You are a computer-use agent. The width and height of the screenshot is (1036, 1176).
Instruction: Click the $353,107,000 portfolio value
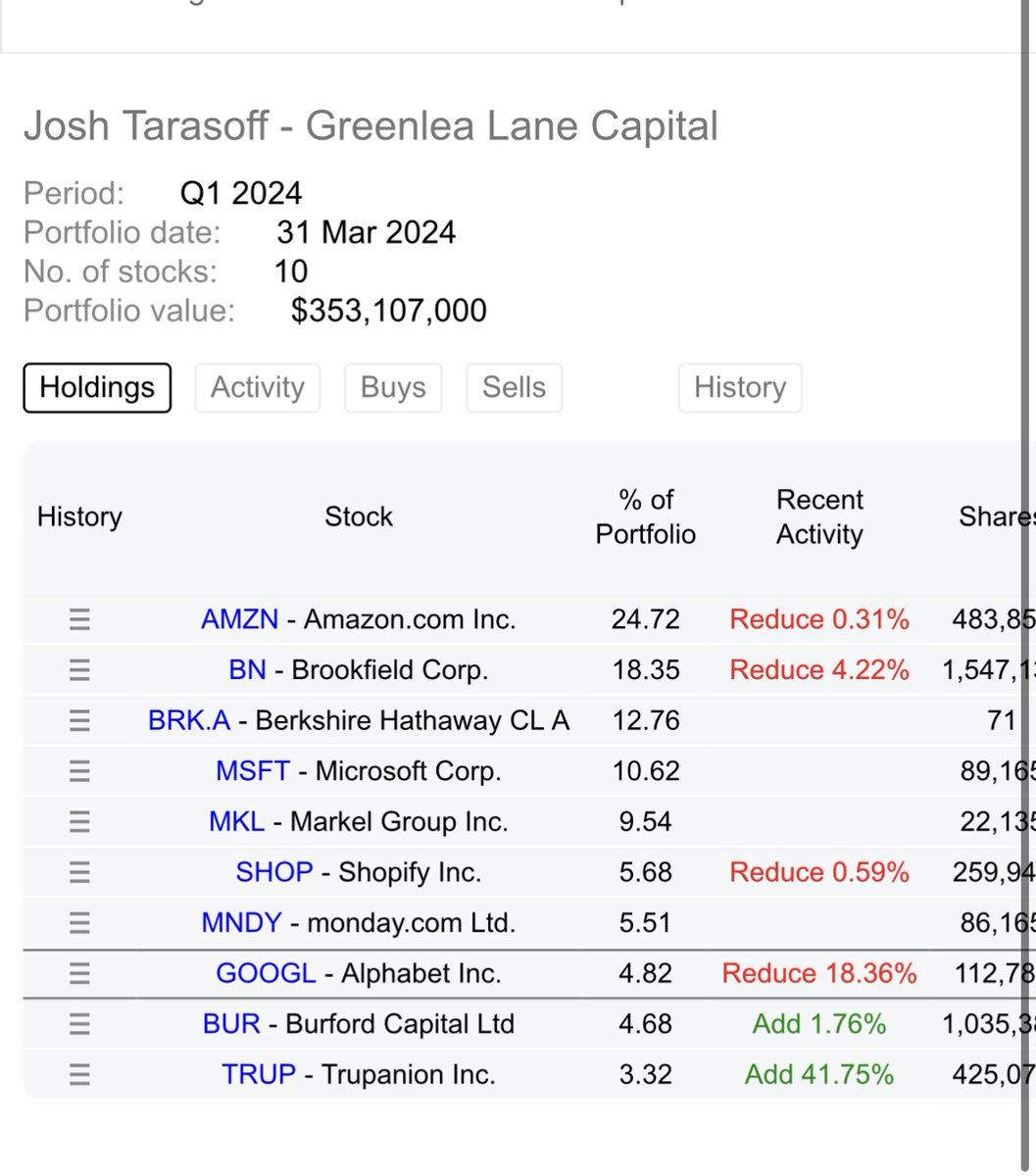[389, 311]
